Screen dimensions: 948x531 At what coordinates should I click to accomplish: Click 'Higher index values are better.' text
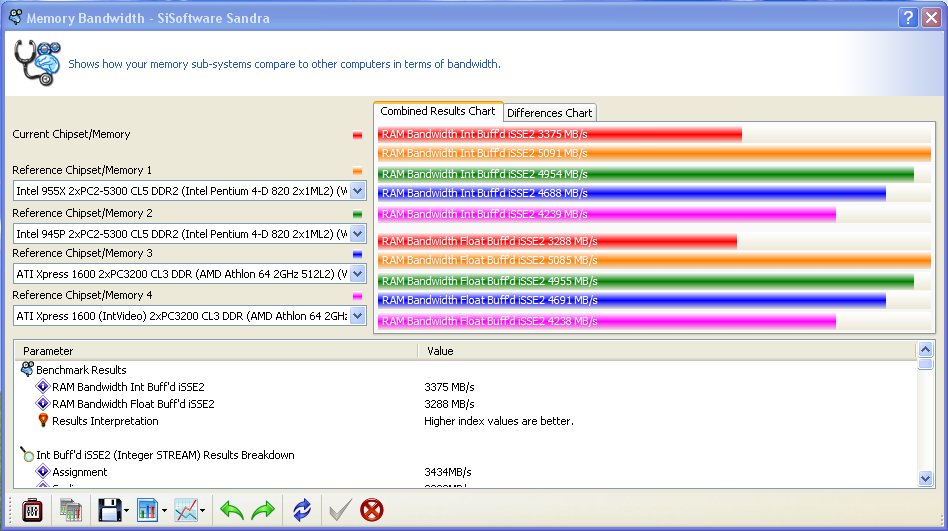click(x=499, y=421)
